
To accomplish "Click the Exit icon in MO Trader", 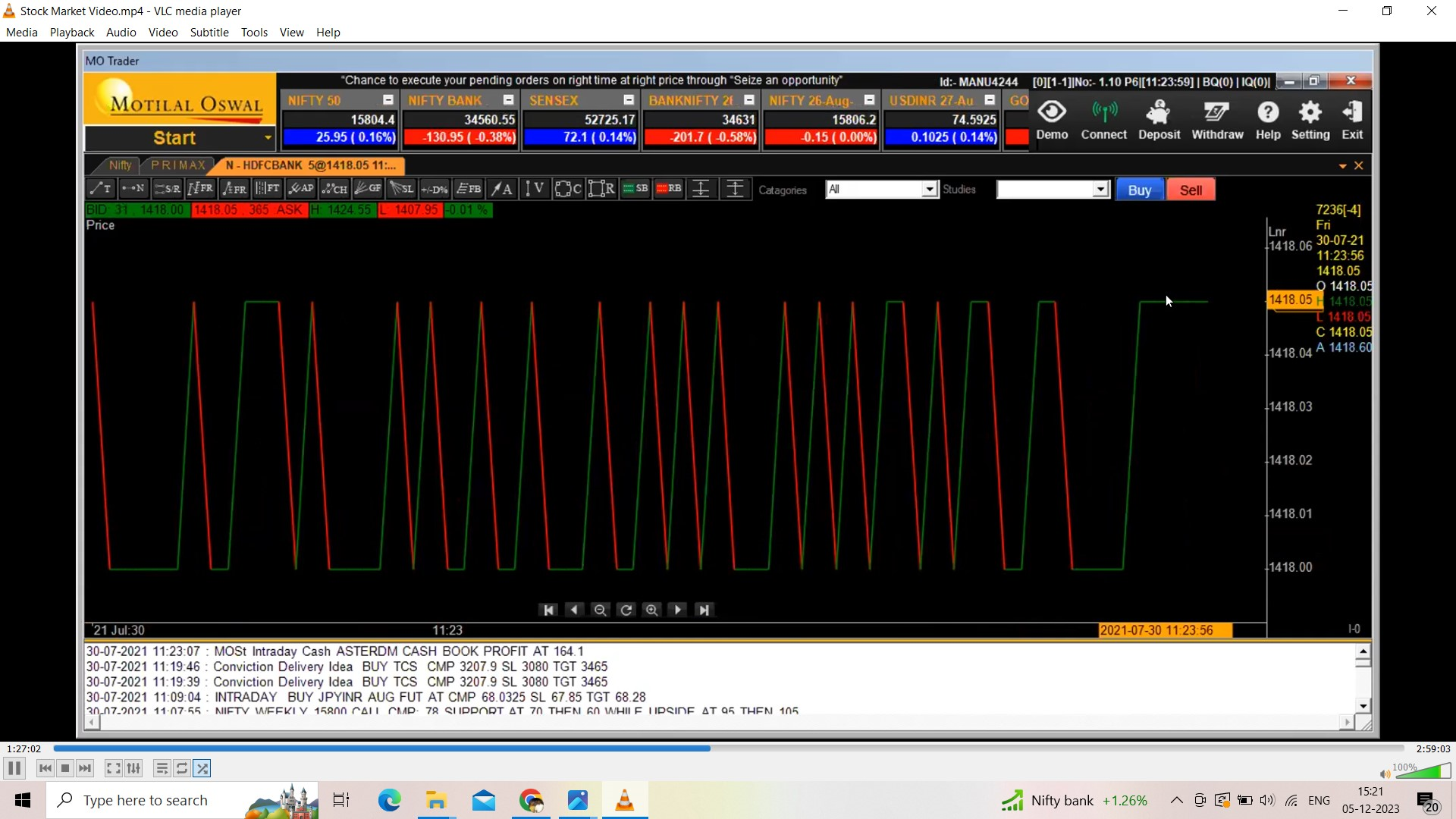I will point(1352,120).
